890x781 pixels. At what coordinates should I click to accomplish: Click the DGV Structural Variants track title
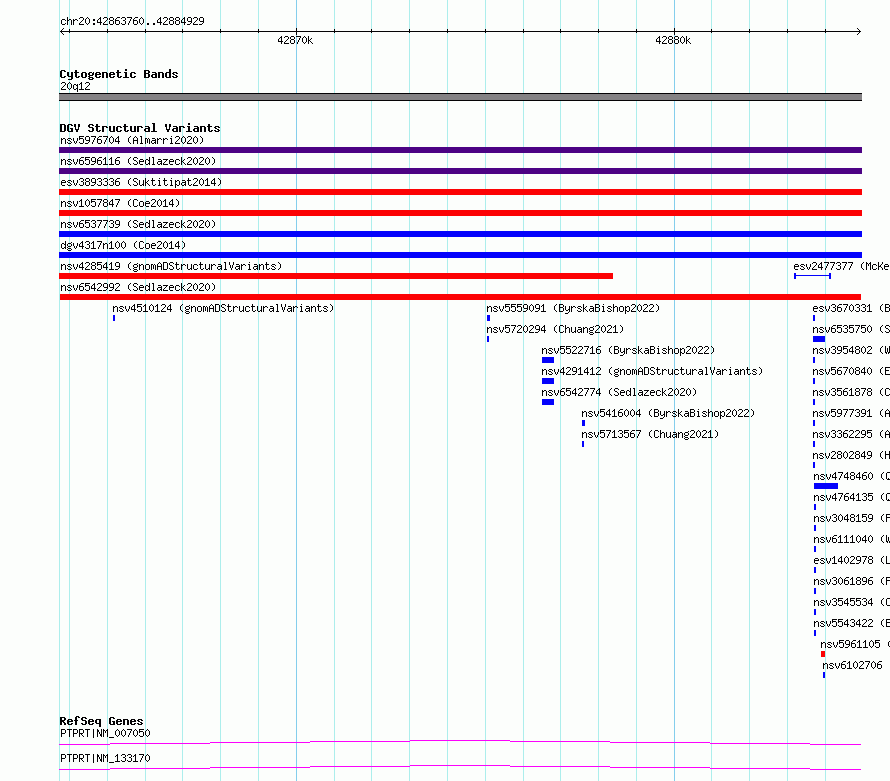click(140, 128)
